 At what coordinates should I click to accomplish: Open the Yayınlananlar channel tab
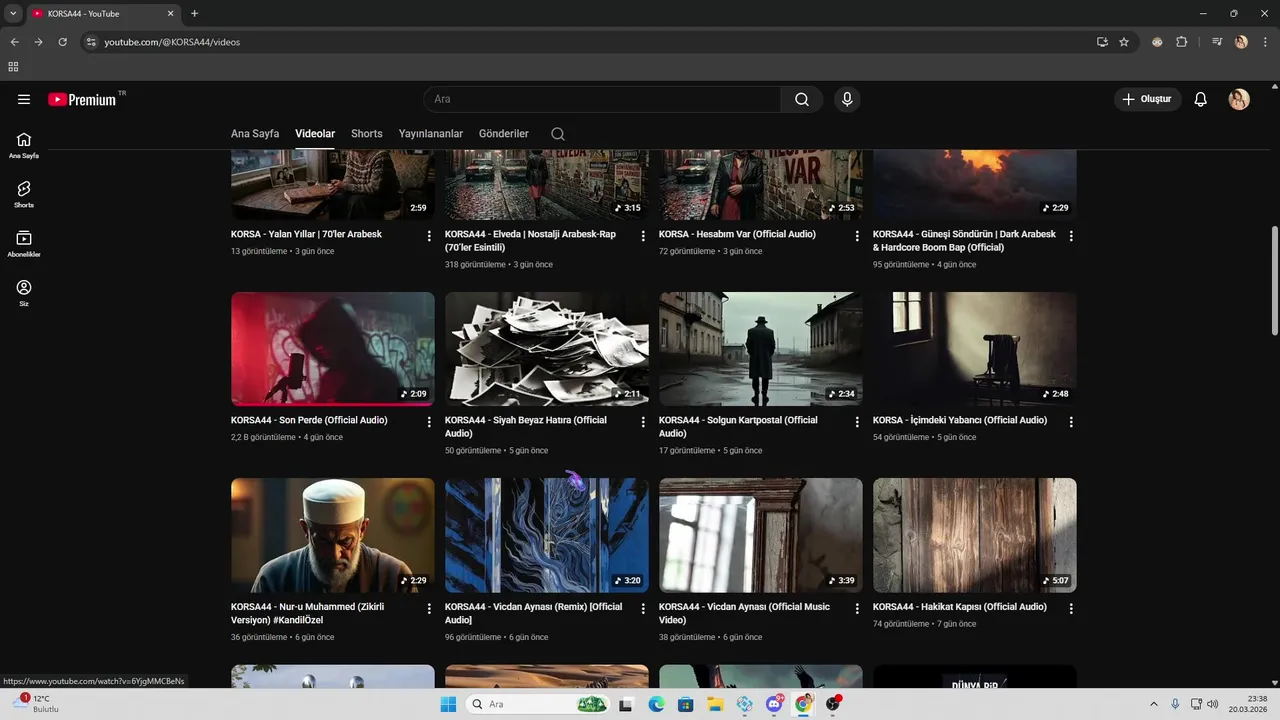tap(431, 134)
